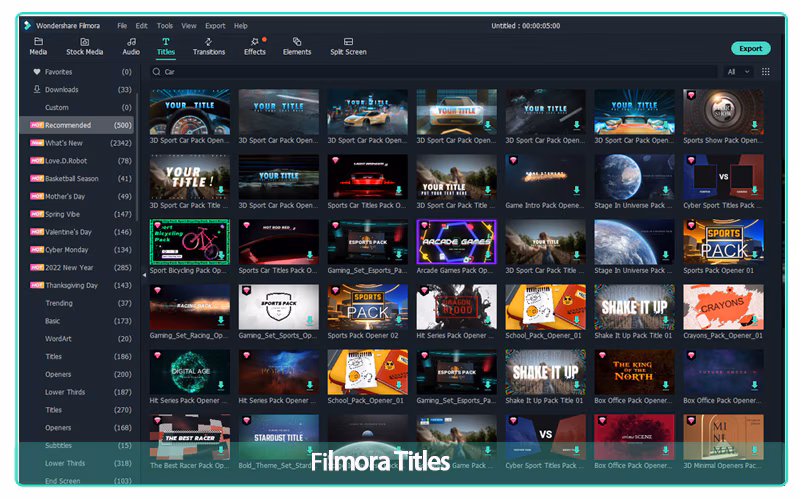Screen dimensions: 800x498
Task: Select the Basketball Season category
Action: pyautogui.click(x=78, y=179)
